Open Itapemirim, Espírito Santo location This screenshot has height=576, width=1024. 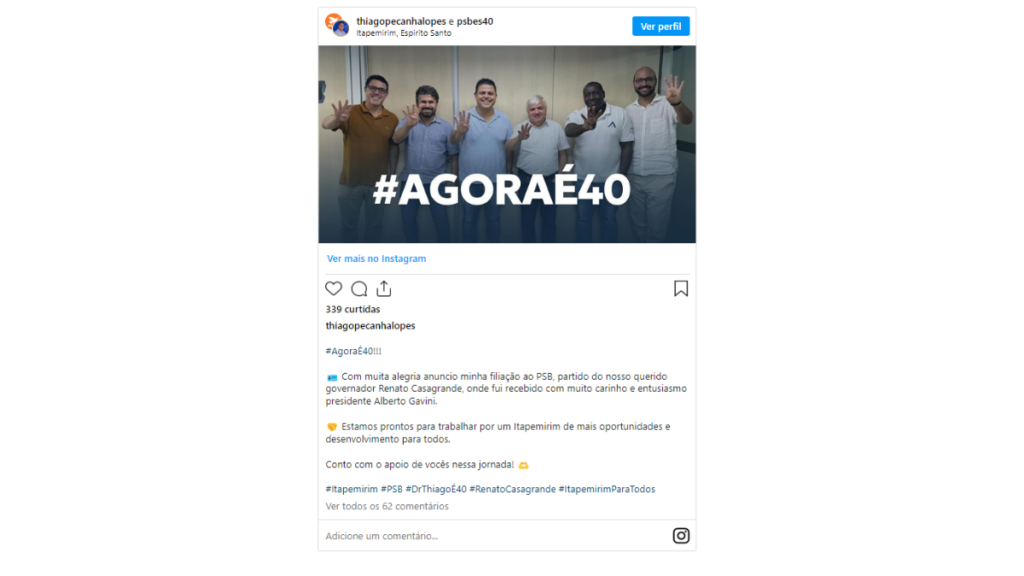[x=404, y=33]
